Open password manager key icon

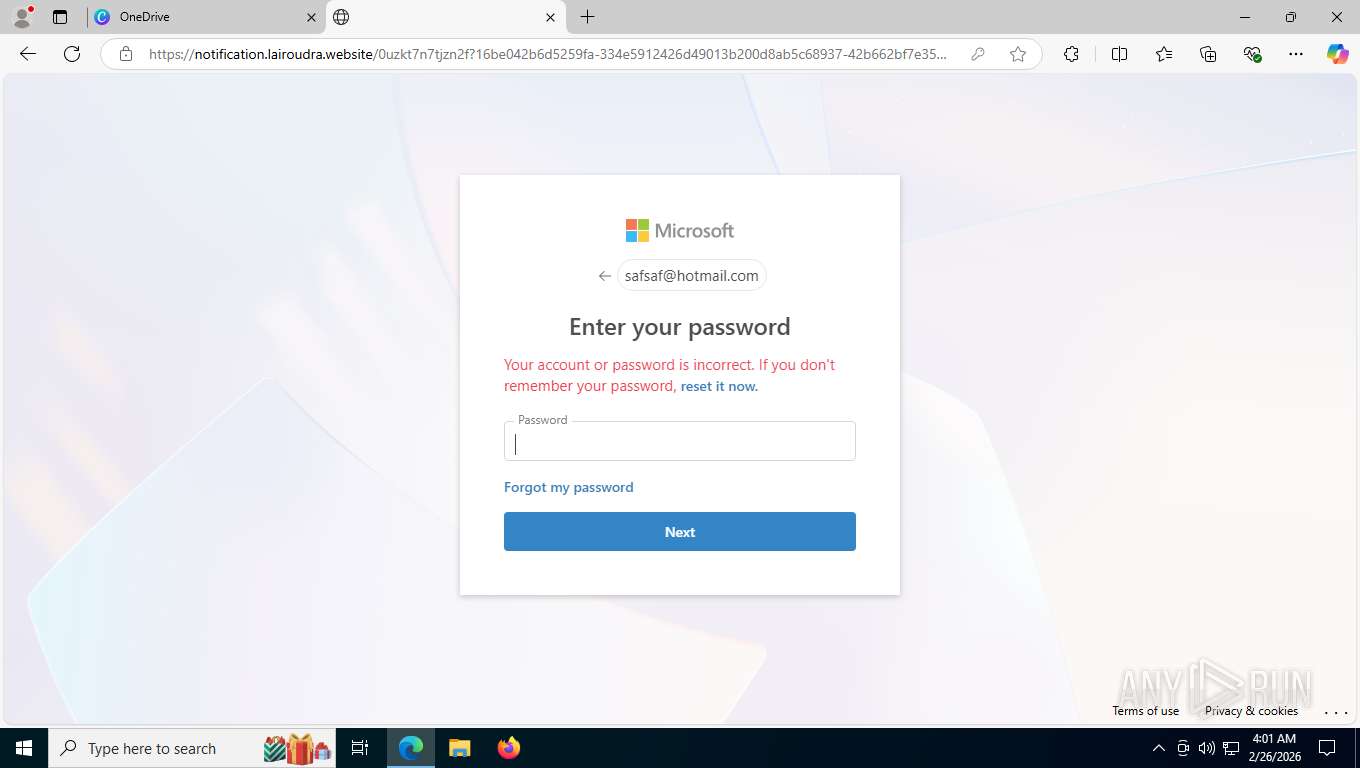point(978,54)
